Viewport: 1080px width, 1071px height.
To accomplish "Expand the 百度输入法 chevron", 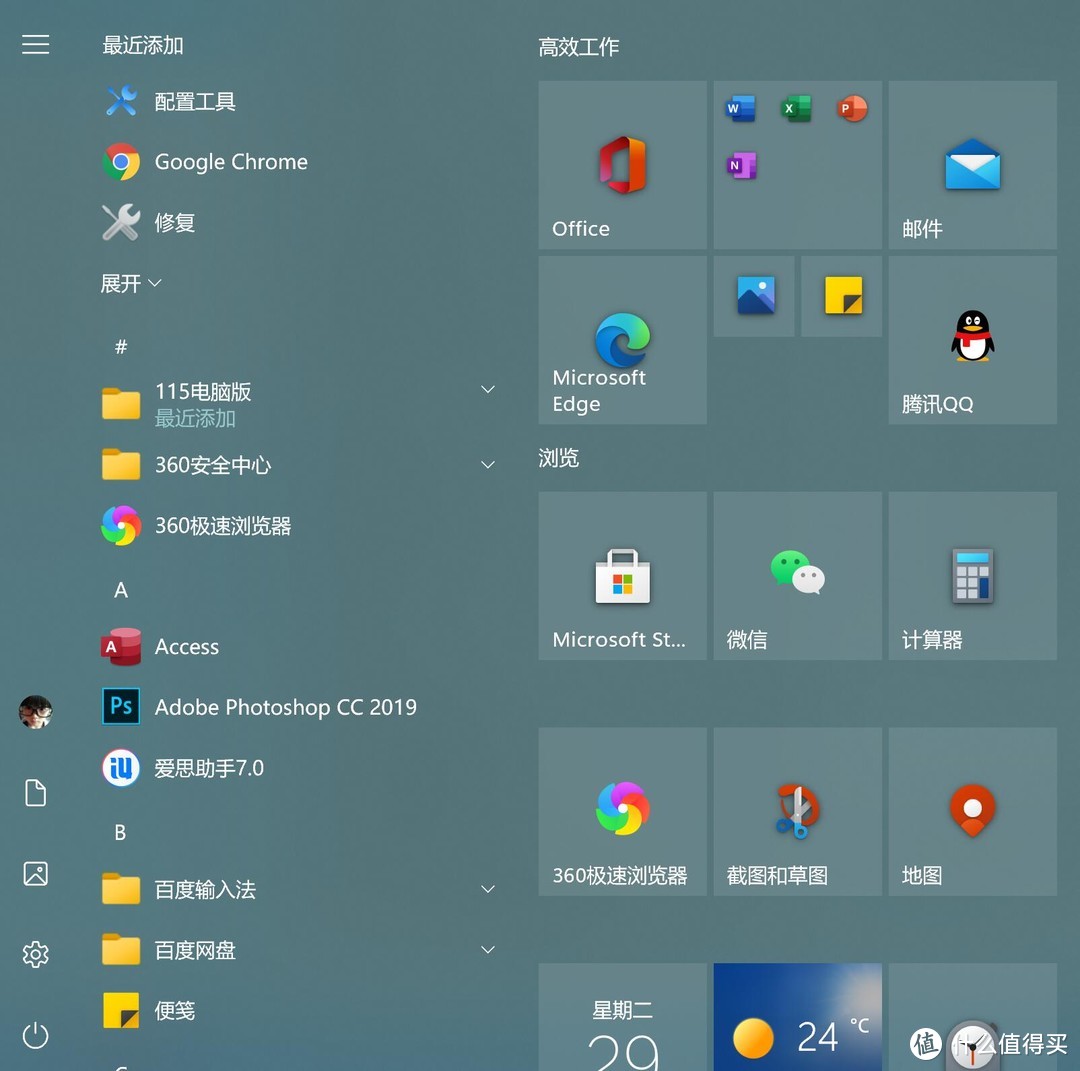I will 488,889.
